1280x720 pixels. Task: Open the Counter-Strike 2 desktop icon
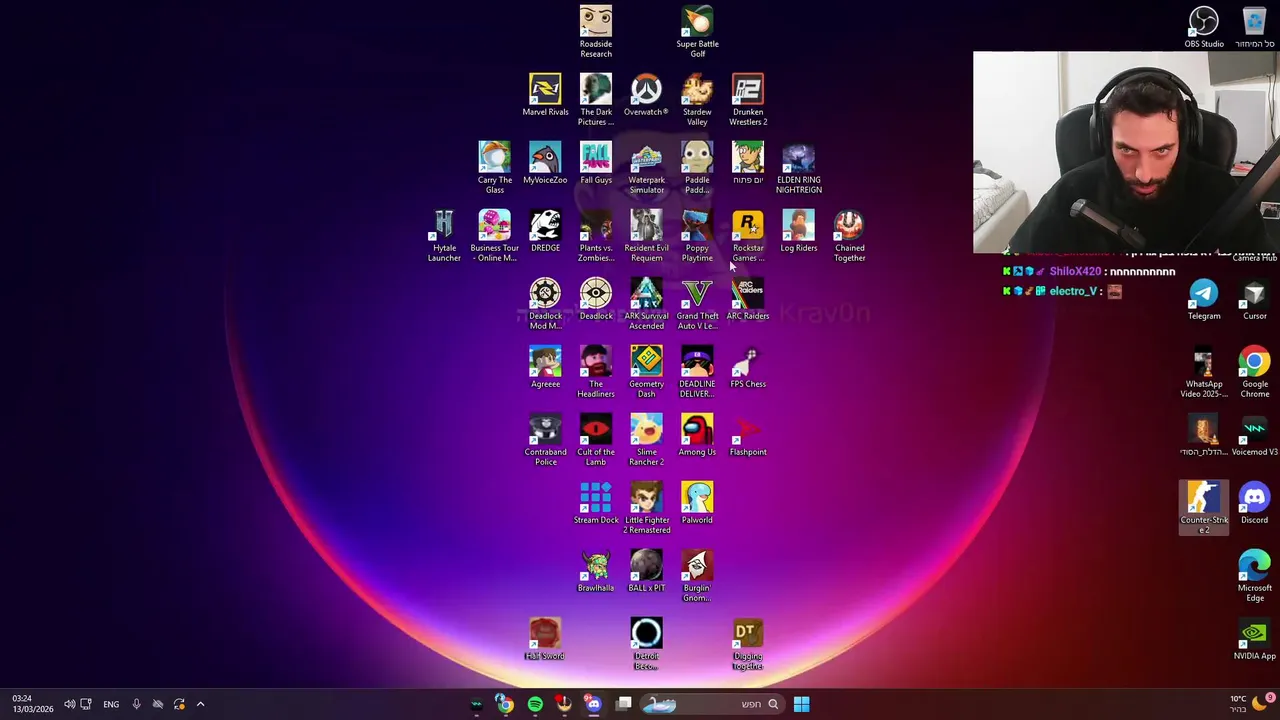coord(1204,507)
